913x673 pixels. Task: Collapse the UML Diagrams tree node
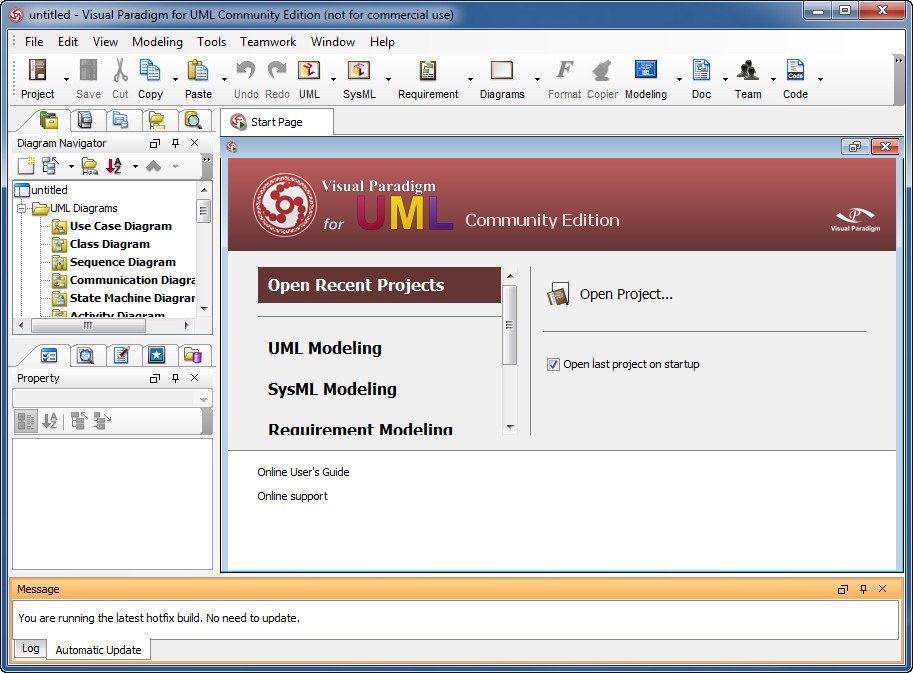pyautogui.click(x=22, y=208)
